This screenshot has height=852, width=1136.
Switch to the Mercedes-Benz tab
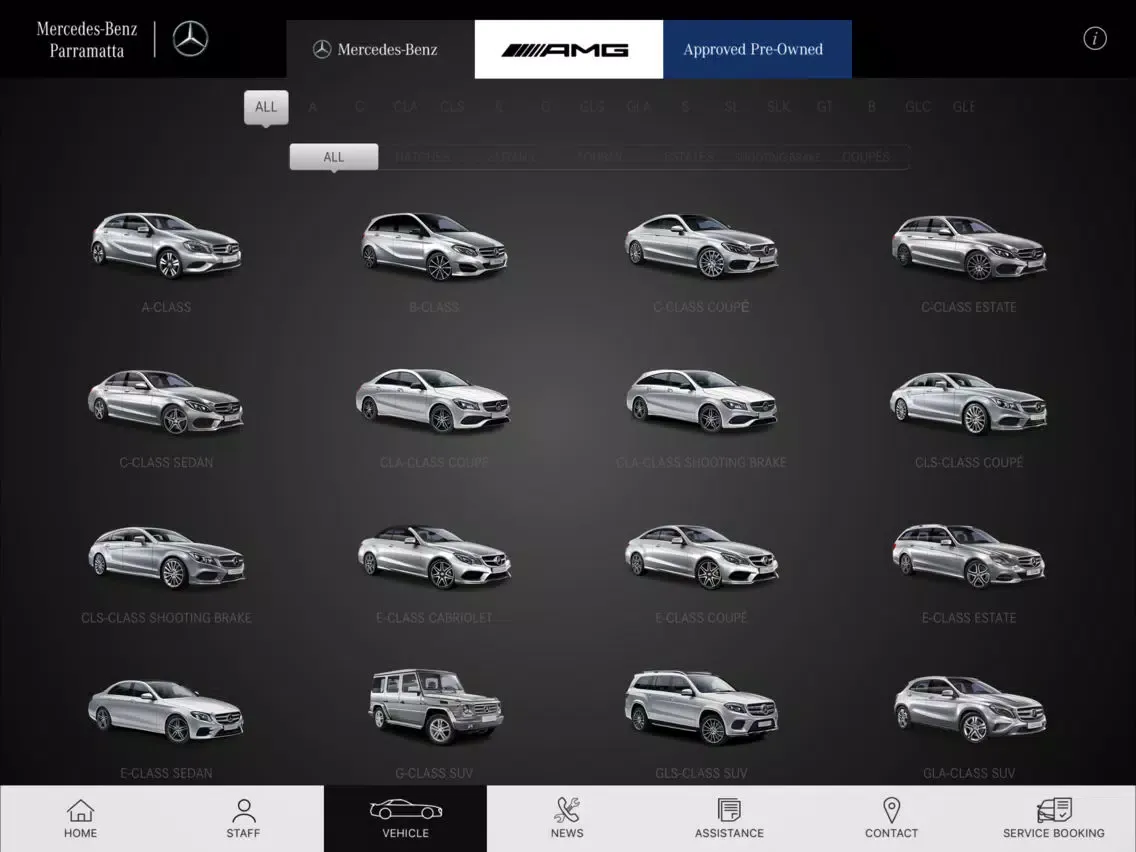380,49
